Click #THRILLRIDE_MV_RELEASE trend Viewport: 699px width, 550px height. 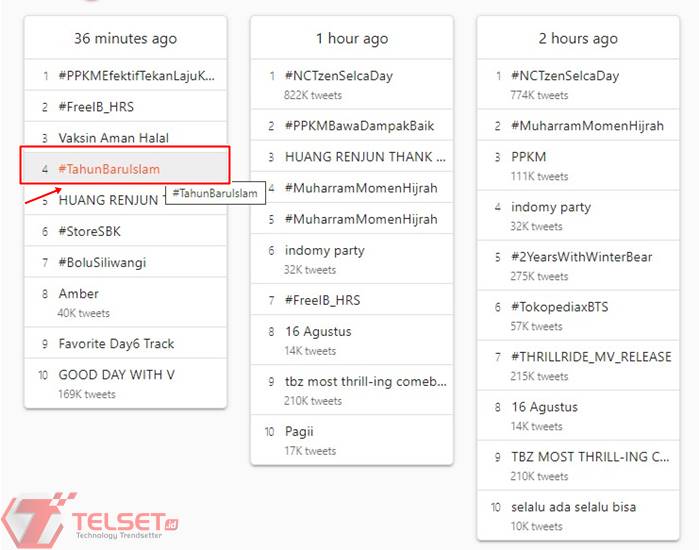pos(591,357)
